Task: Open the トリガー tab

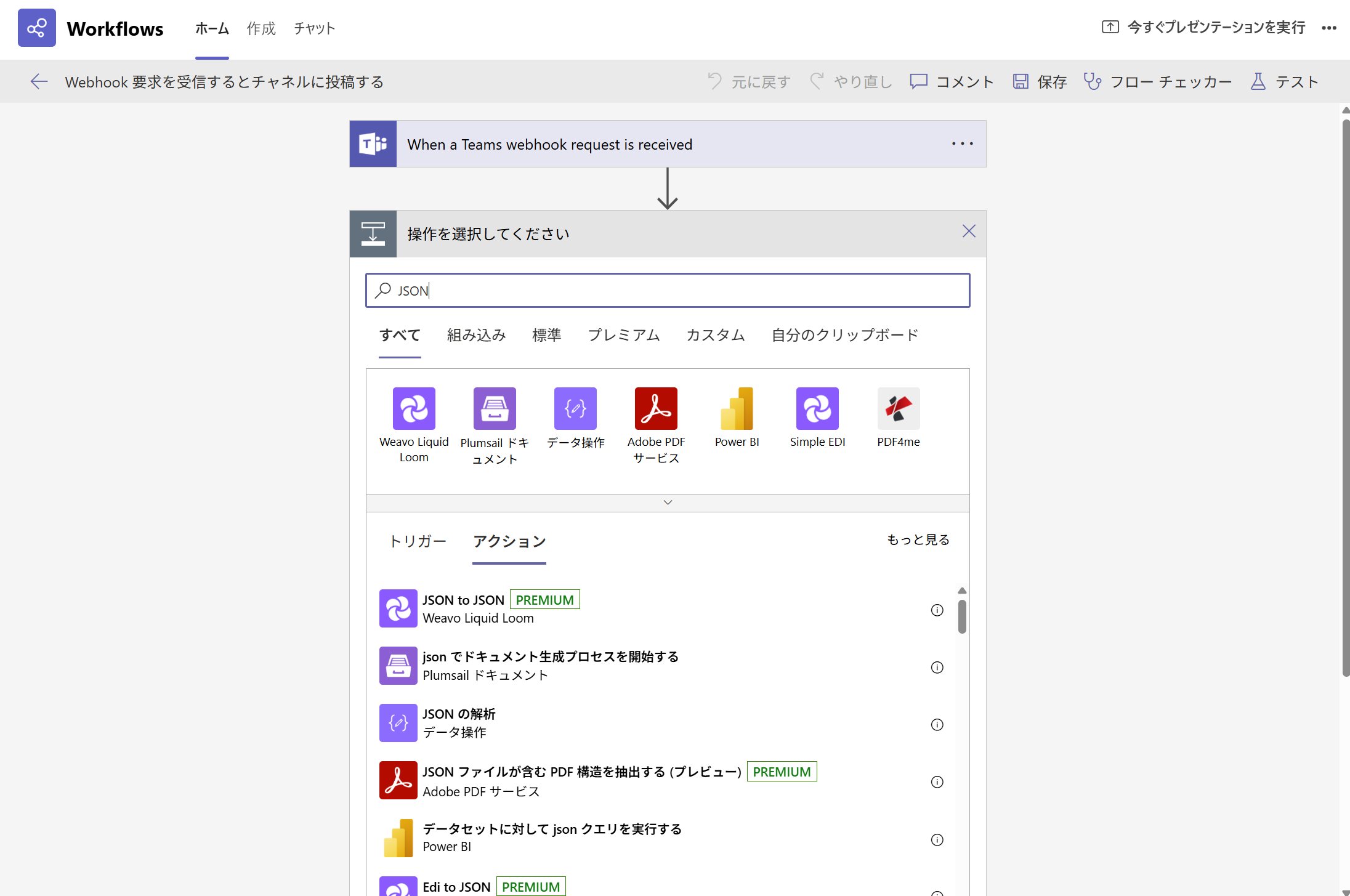Action: click(x=418, y=541)
